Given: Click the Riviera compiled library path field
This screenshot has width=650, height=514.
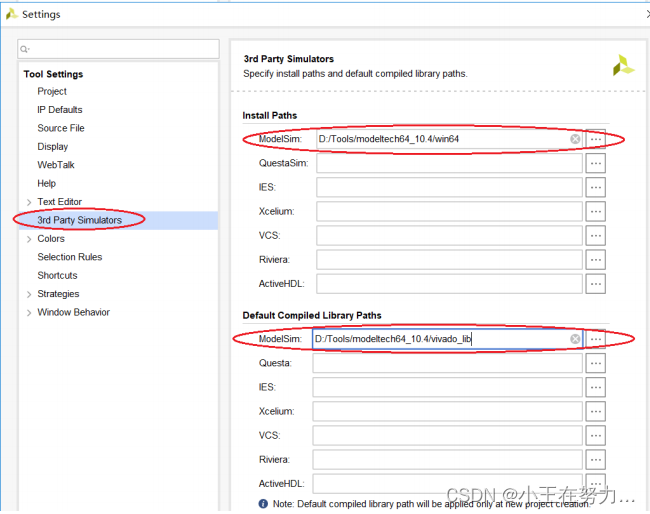Looking at the screenshot, I should pyautogui.click(x=447, y=459).
